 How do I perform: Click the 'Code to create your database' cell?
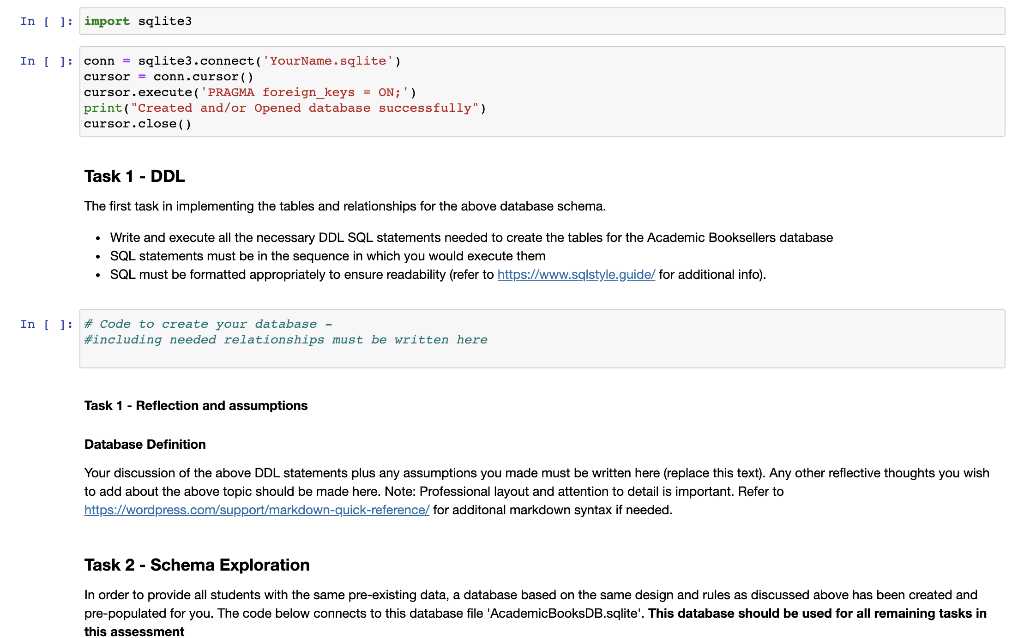[542, 338]
